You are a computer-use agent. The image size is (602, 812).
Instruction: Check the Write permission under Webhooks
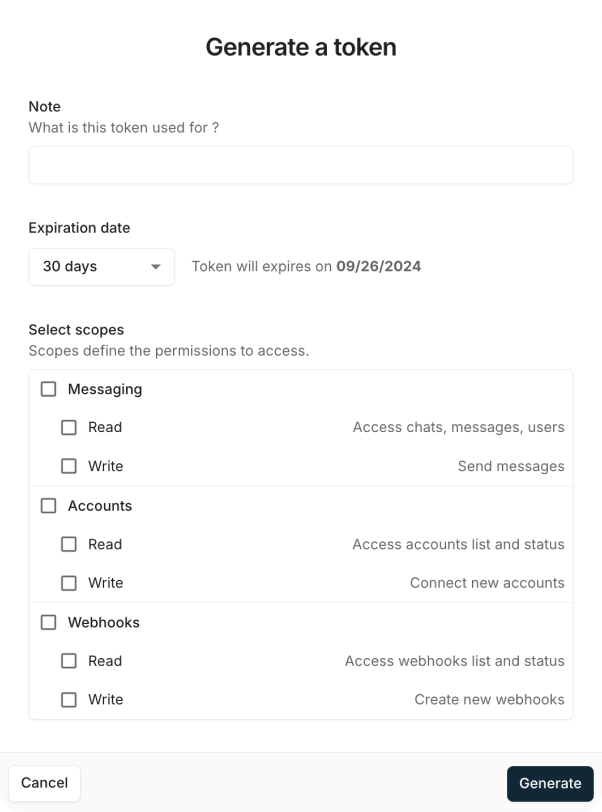point(68,700)
